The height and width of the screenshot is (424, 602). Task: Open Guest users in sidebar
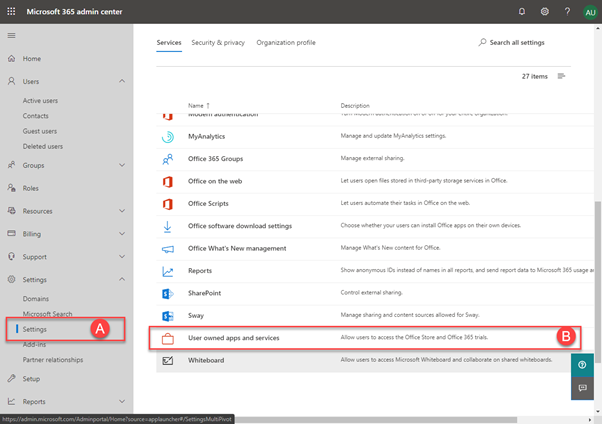40,131
